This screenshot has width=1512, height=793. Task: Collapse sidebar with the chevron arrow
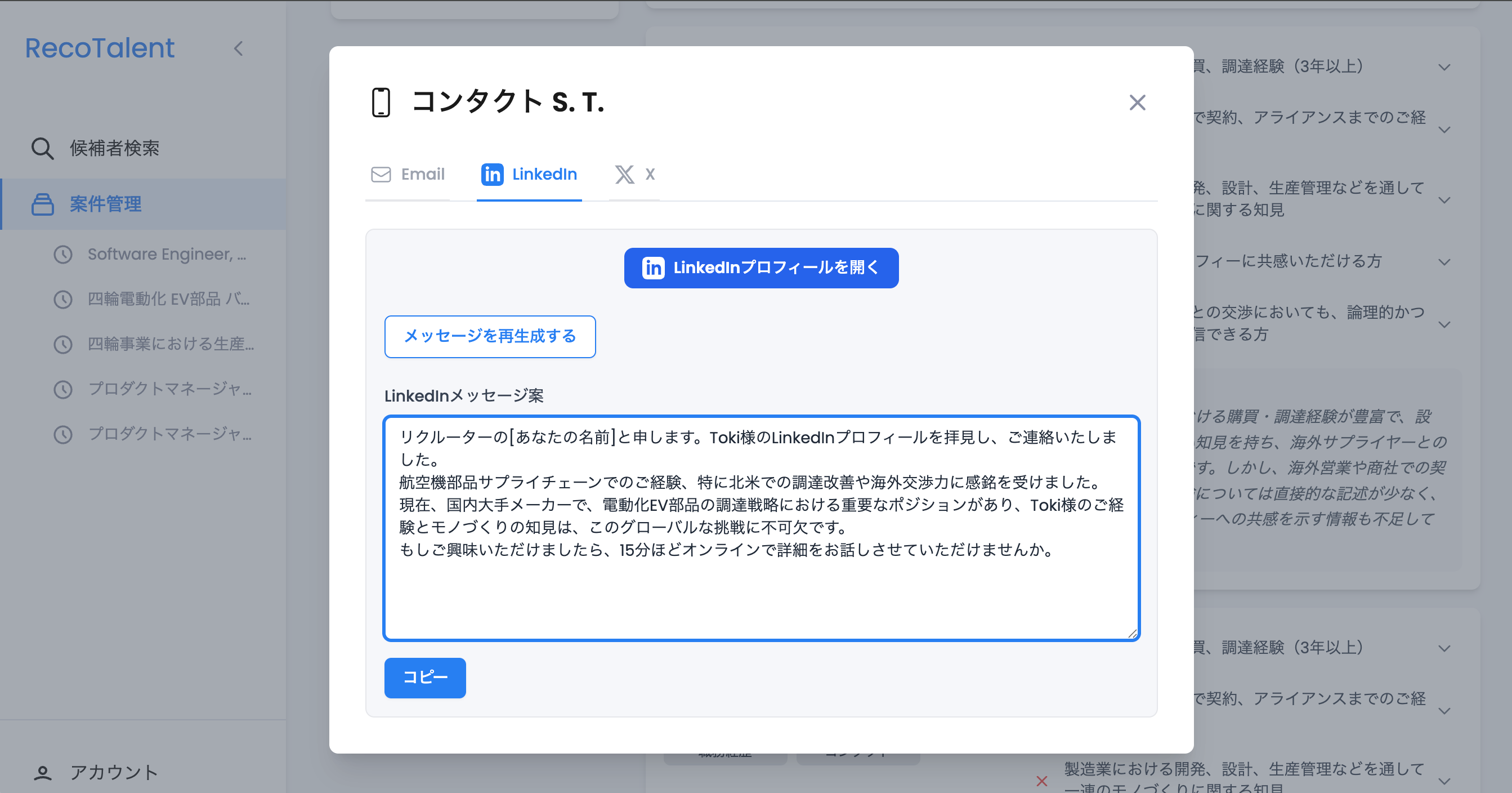pos(238,49)
